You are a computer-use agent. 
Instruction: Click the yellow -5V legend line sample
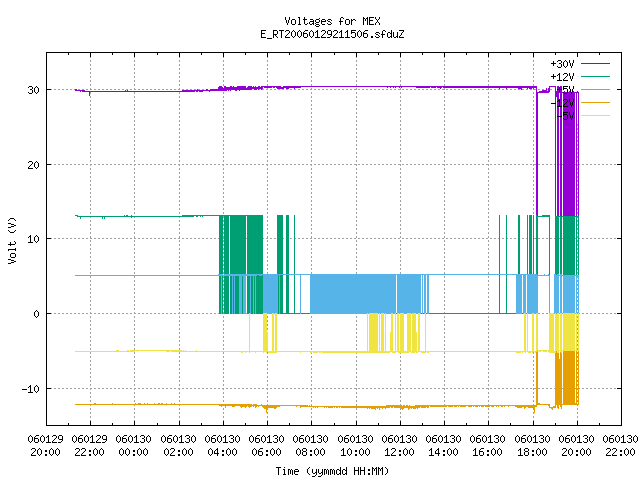click(595, 116)
